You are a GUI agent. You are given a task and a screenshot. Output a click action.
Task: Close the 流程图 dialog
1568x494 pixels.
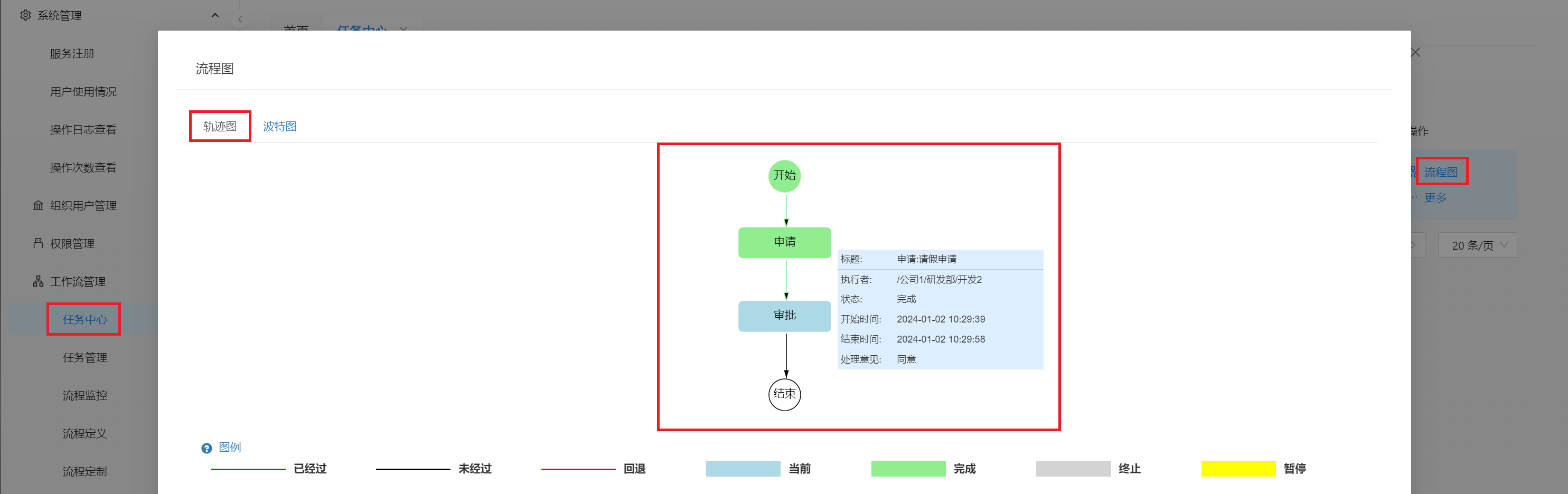1415,52
